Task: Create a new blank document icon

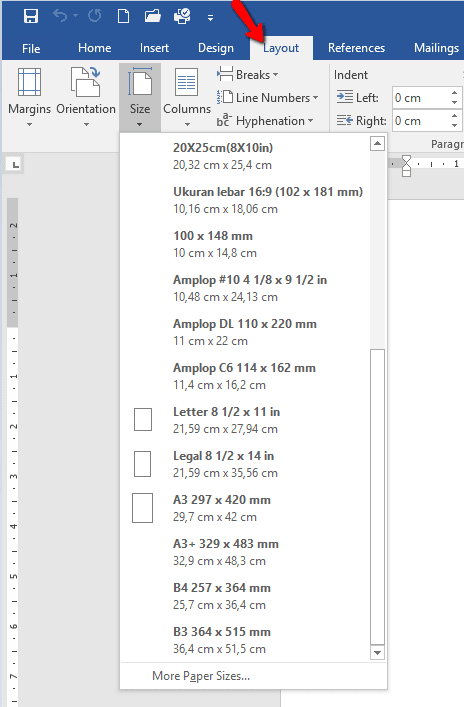Action: tap(123, 16)
